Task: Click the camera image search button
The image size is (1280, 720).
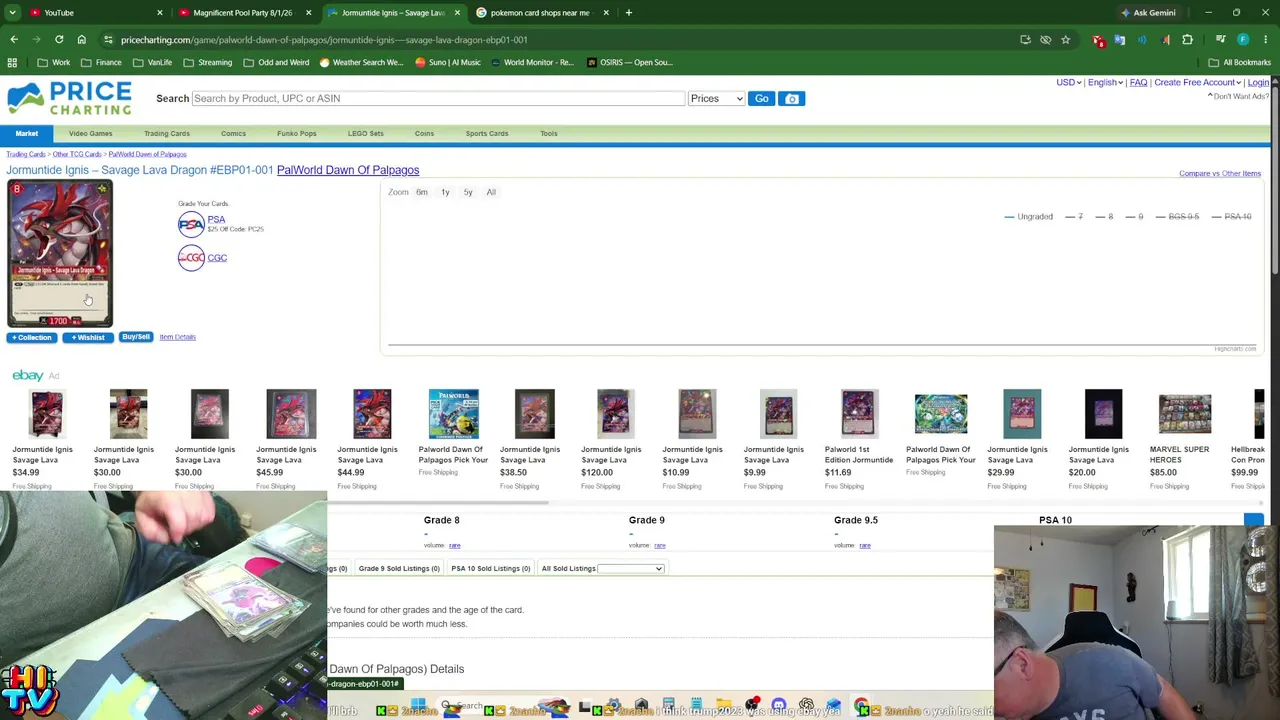Action: click(x=792, y=98)
